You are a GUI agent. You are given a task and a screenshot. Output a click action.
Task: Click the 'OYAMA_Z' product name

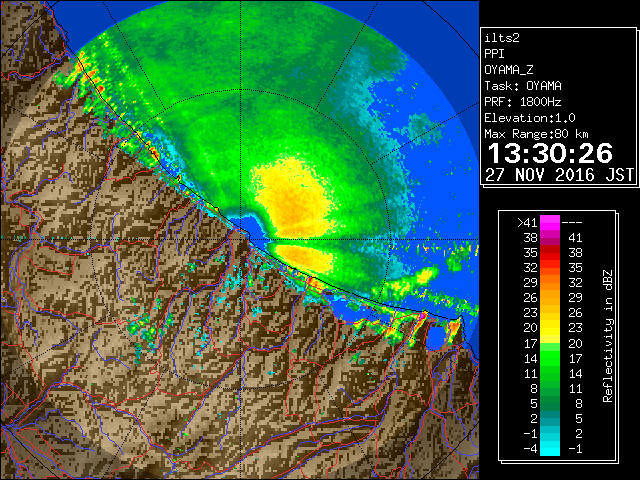point(509,70)
